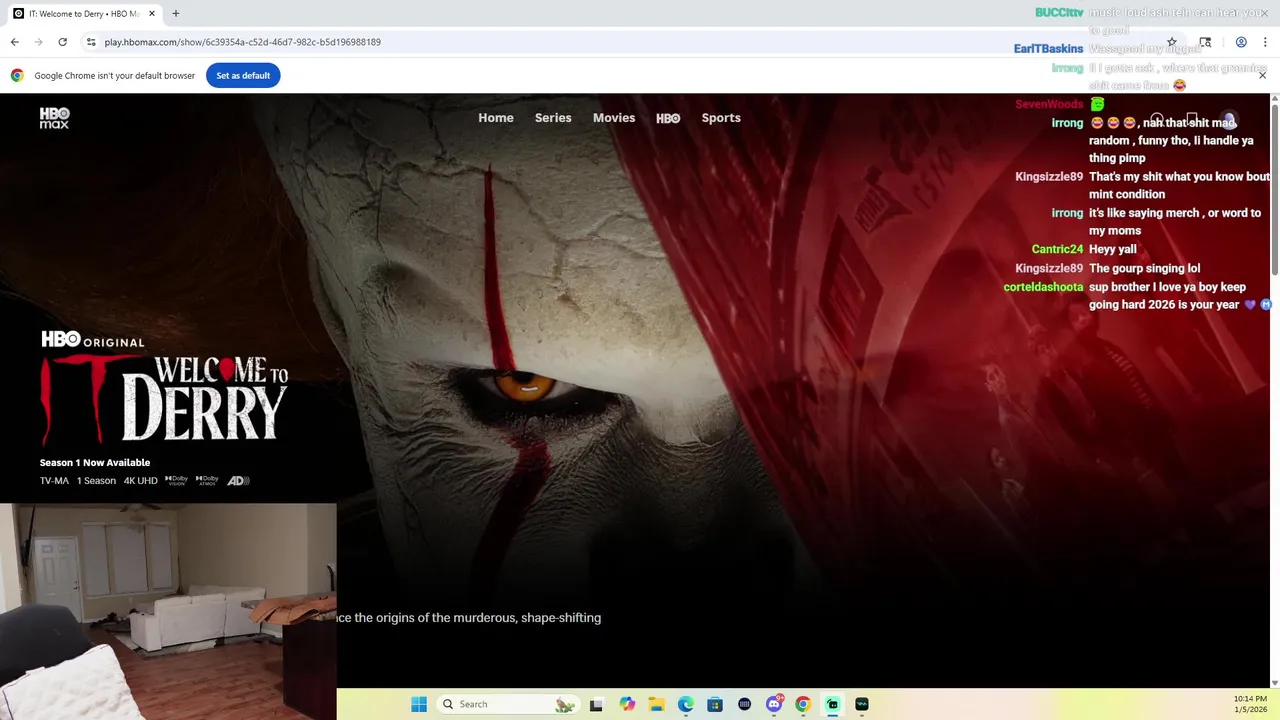Open Microsoft Store from the taskbar

pyautogui.click(x=715, y=704)
